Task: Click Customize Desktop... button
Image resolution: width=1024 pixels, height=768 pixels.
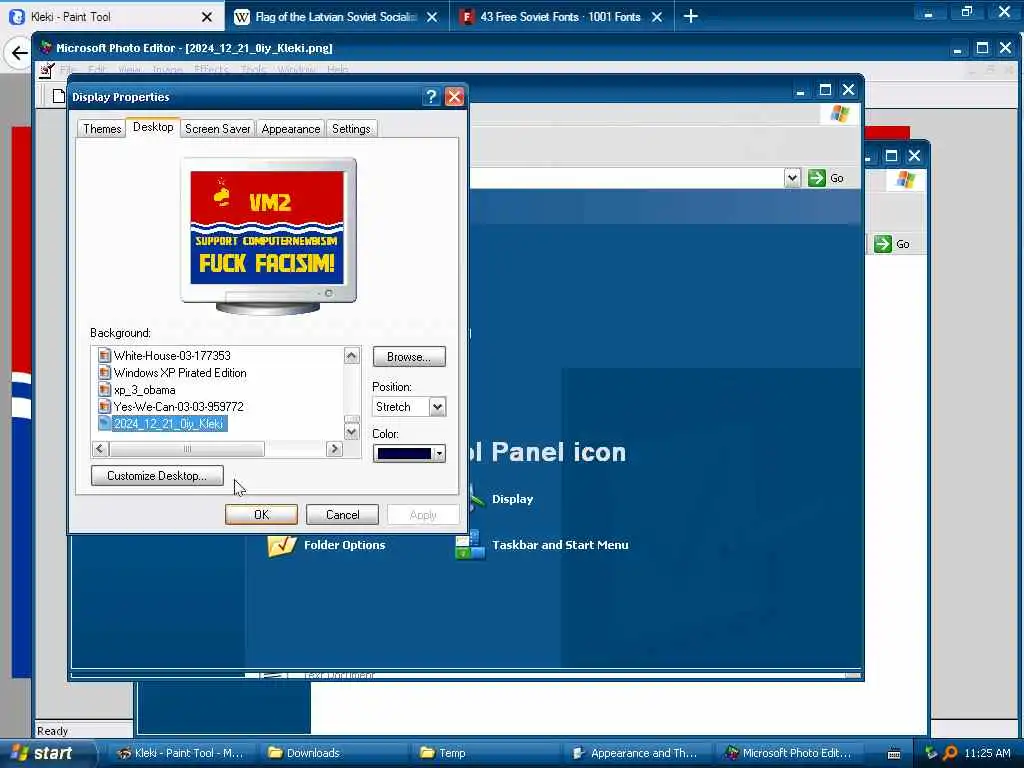Action: pos(157,475)
